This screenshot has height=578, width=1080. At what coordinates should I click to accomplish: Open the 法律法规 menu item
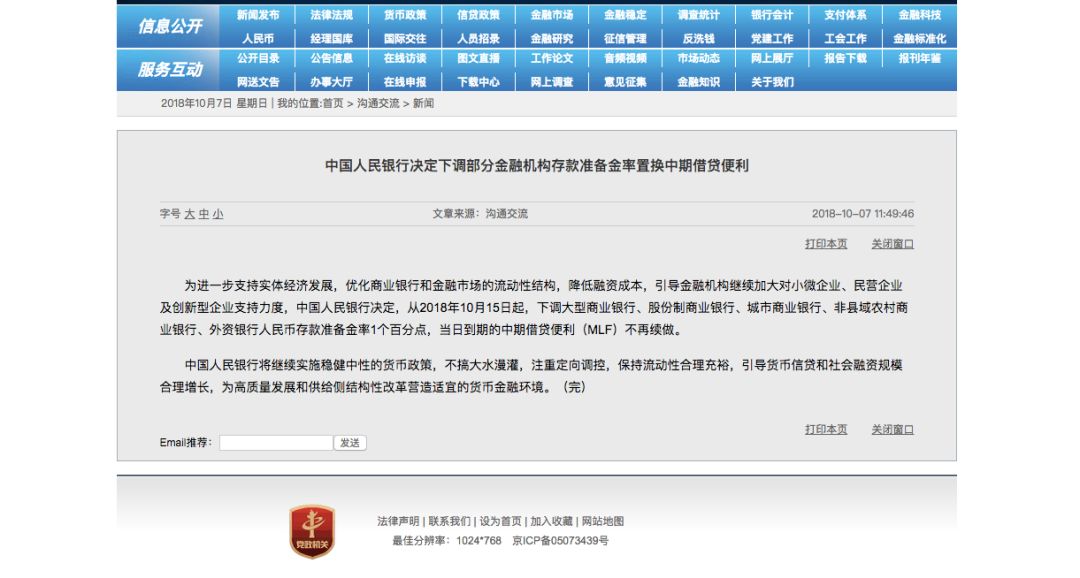tap(331, 15)
